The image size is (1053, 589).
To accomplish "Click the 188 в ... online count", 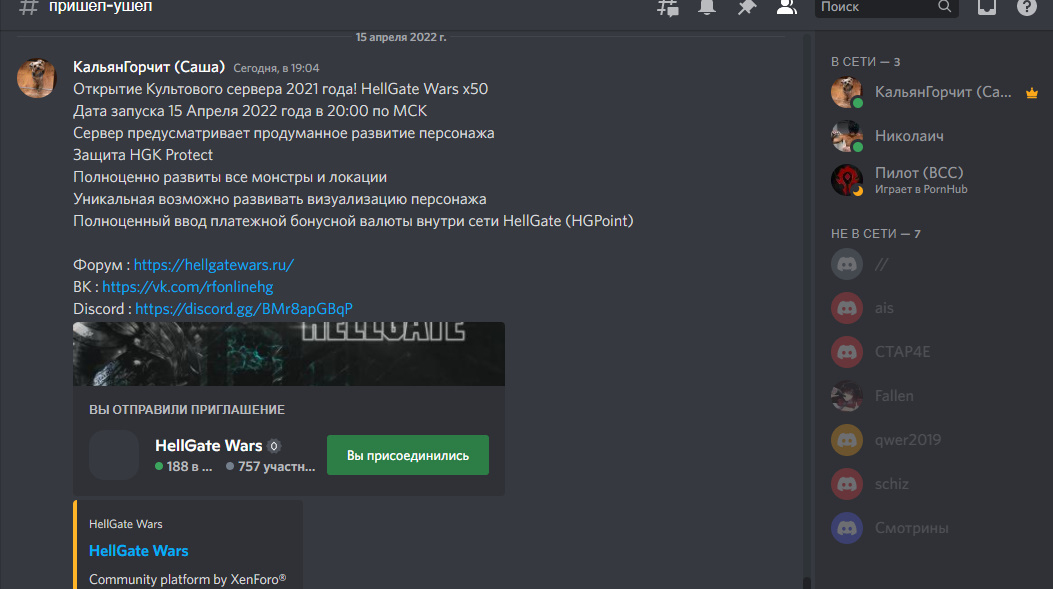I will pos(183,466).
